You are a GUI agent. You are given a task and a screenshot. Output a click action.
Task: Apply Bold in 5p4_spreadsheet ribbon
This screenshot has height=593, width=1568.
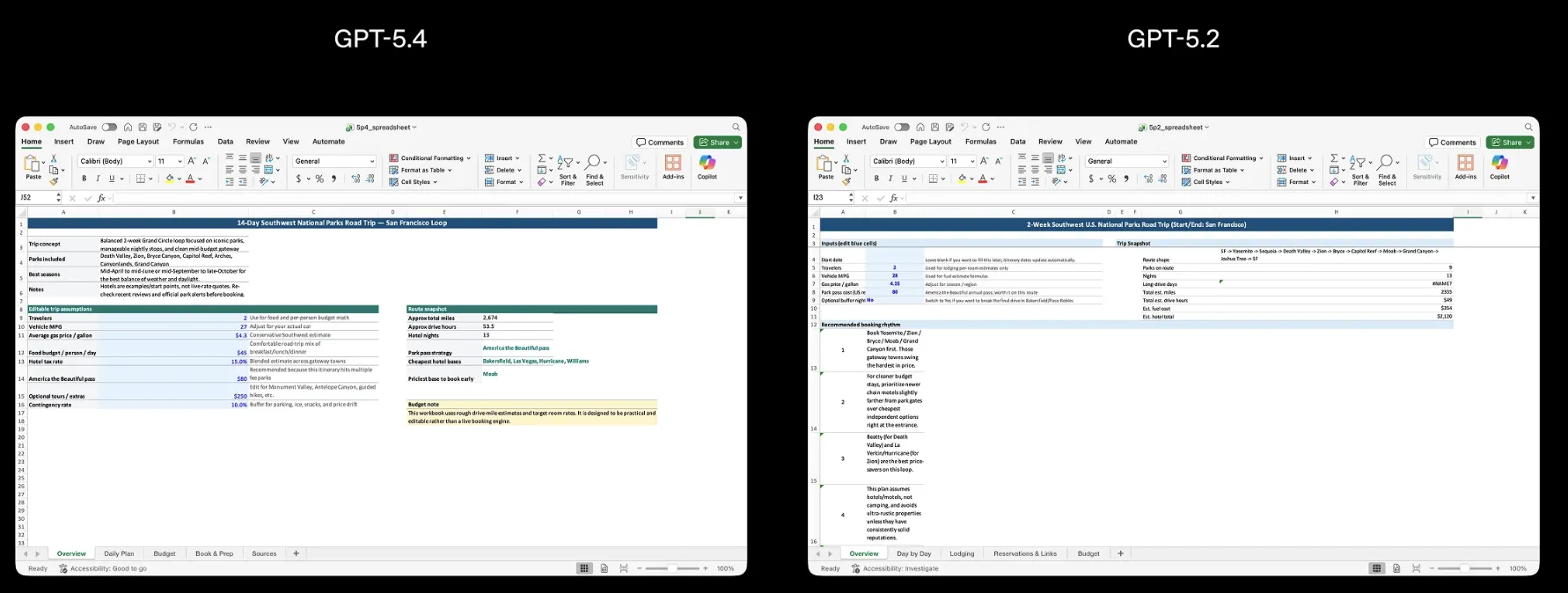point(84,179)
